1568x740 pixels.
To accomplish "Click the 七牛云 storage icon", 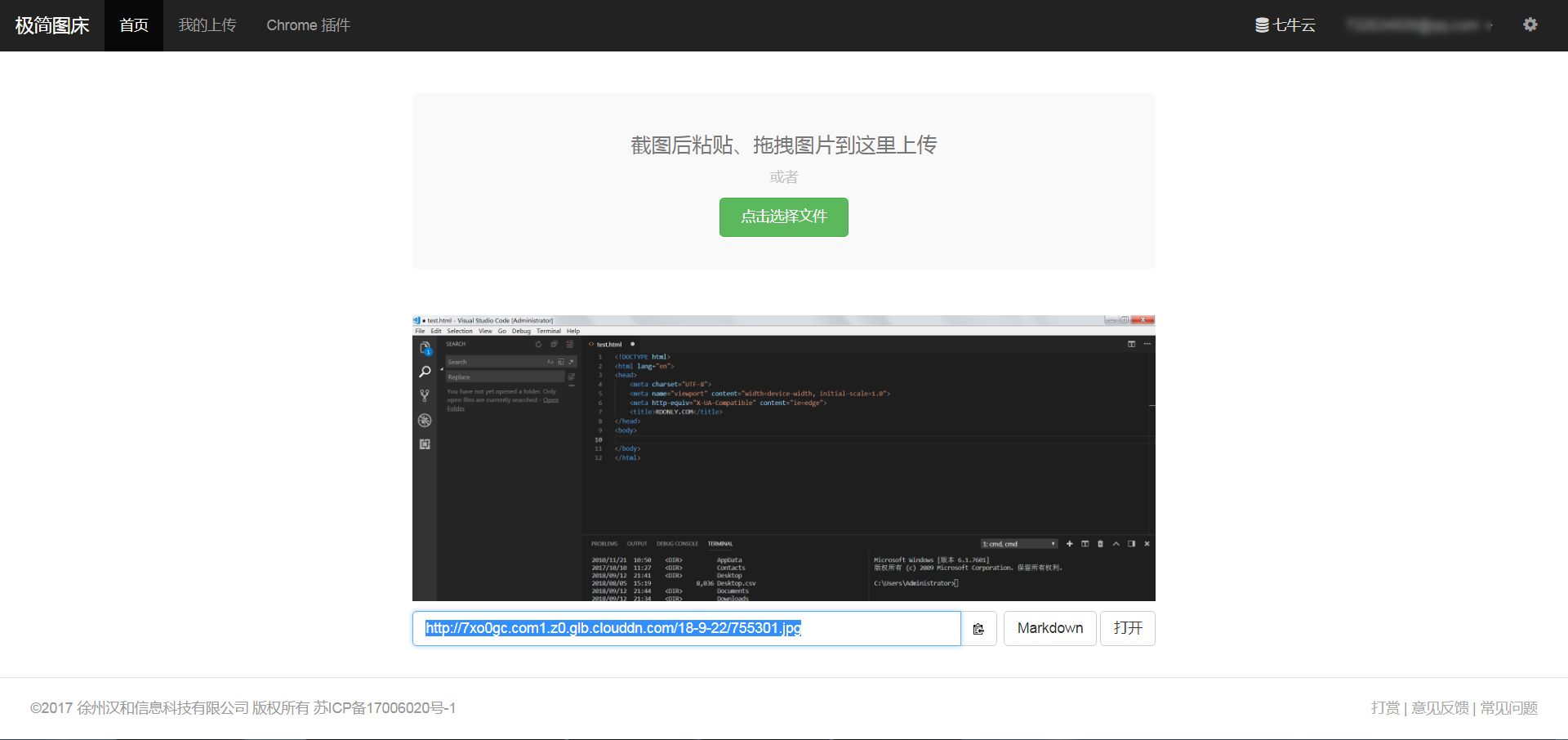I will coord(1262,25).
